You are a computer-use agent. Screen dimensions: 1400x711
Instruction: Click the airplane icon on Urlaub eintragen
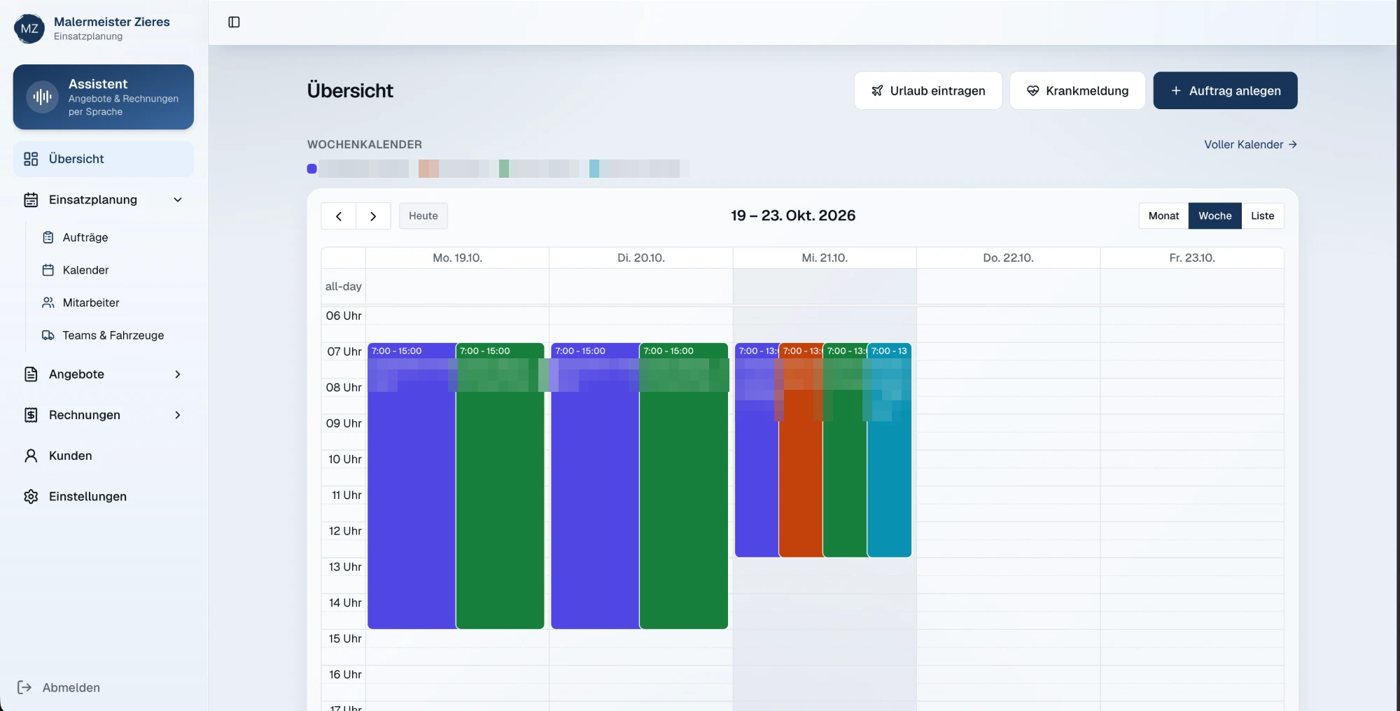click(877, 91)
